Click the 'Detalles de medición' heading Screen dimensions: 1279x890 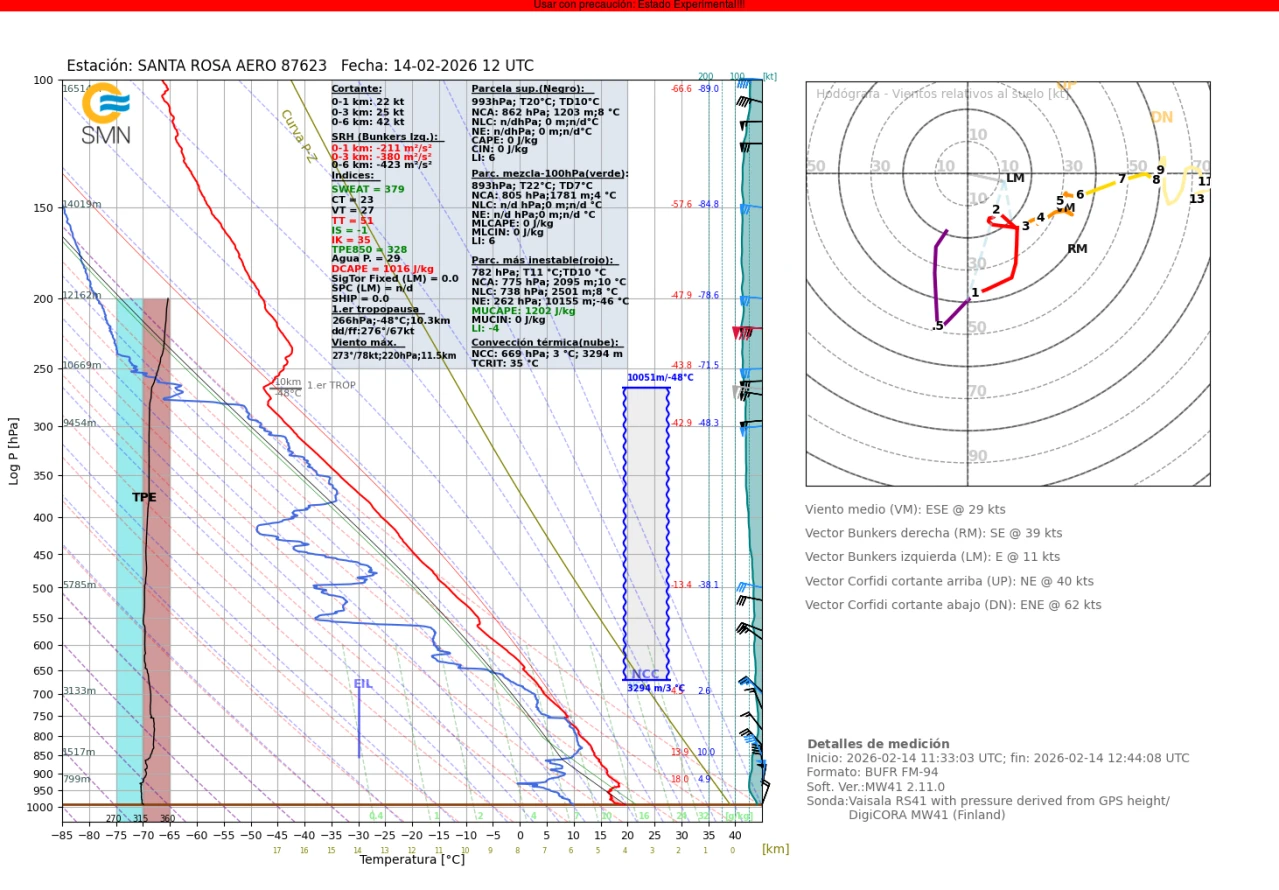pyautogui.click(x=878, y=744)
